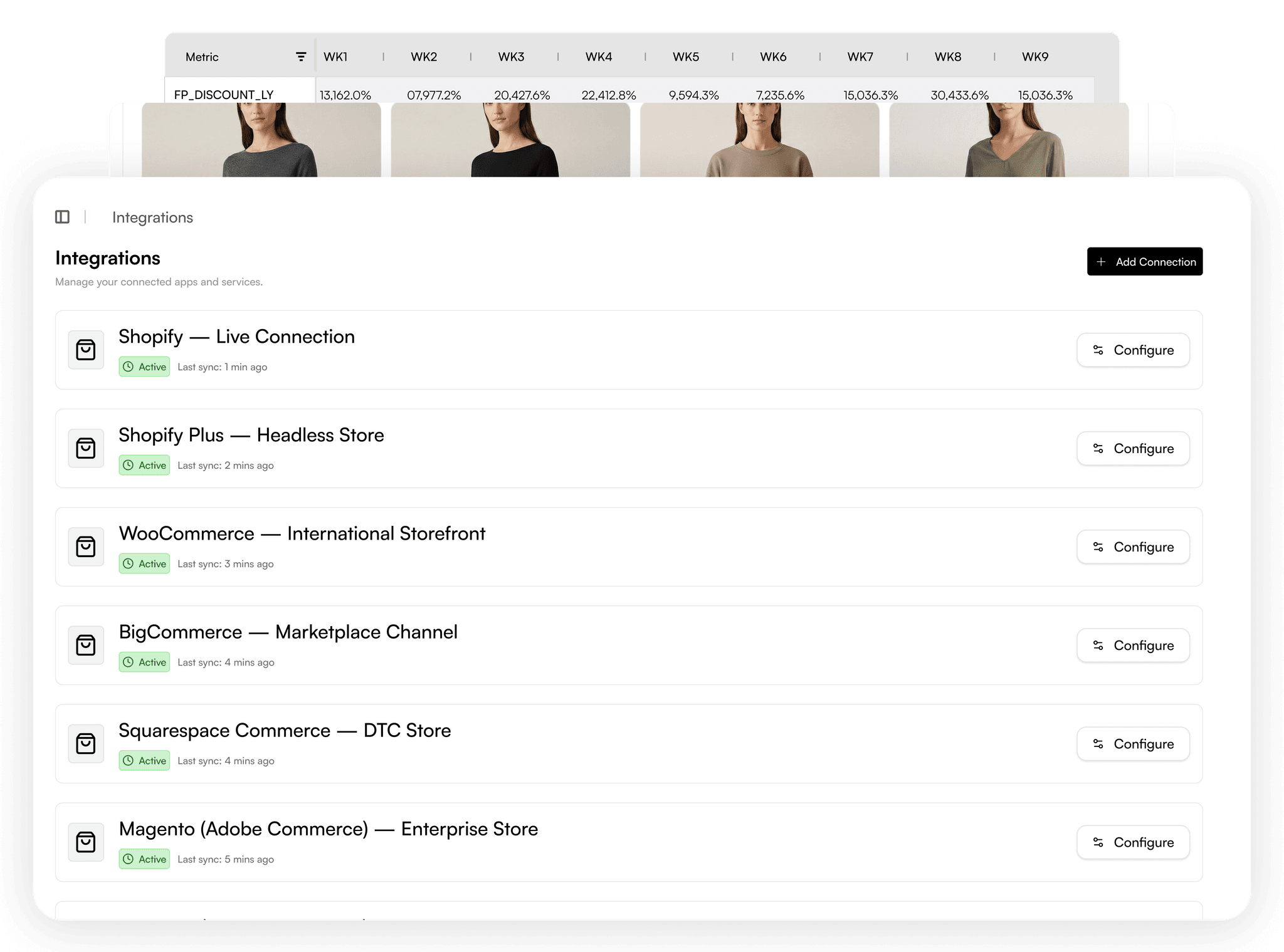This screenshot has width=1284, height=952.
Task: Click the Shopify Live Connection bag icon
Action: [86, 350]
